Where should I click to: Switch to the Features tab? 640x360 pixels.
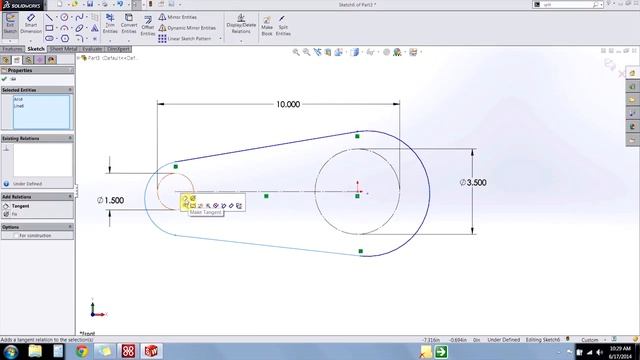pos(12,49)
